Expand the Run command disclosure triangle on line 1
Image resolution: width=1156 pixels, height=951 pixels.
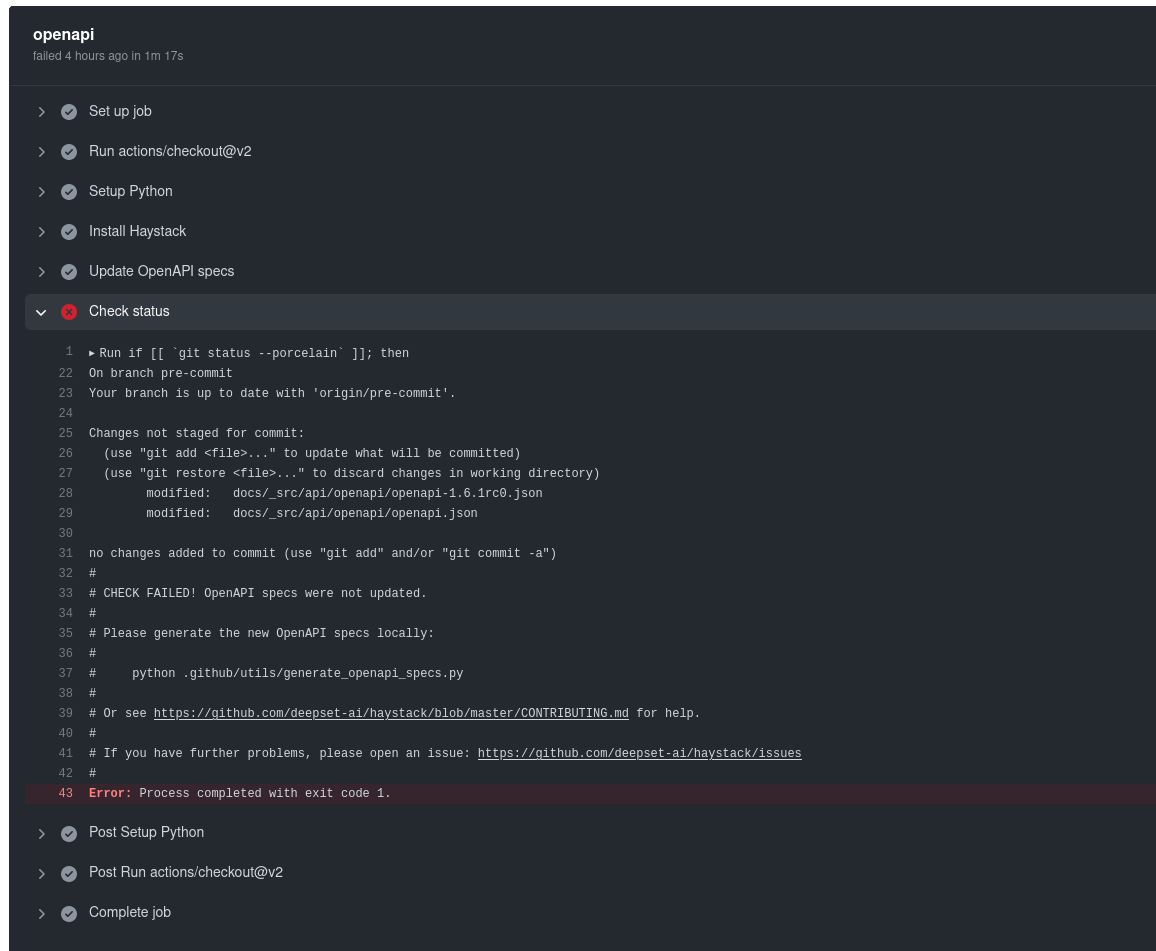[x=92, y=353]
